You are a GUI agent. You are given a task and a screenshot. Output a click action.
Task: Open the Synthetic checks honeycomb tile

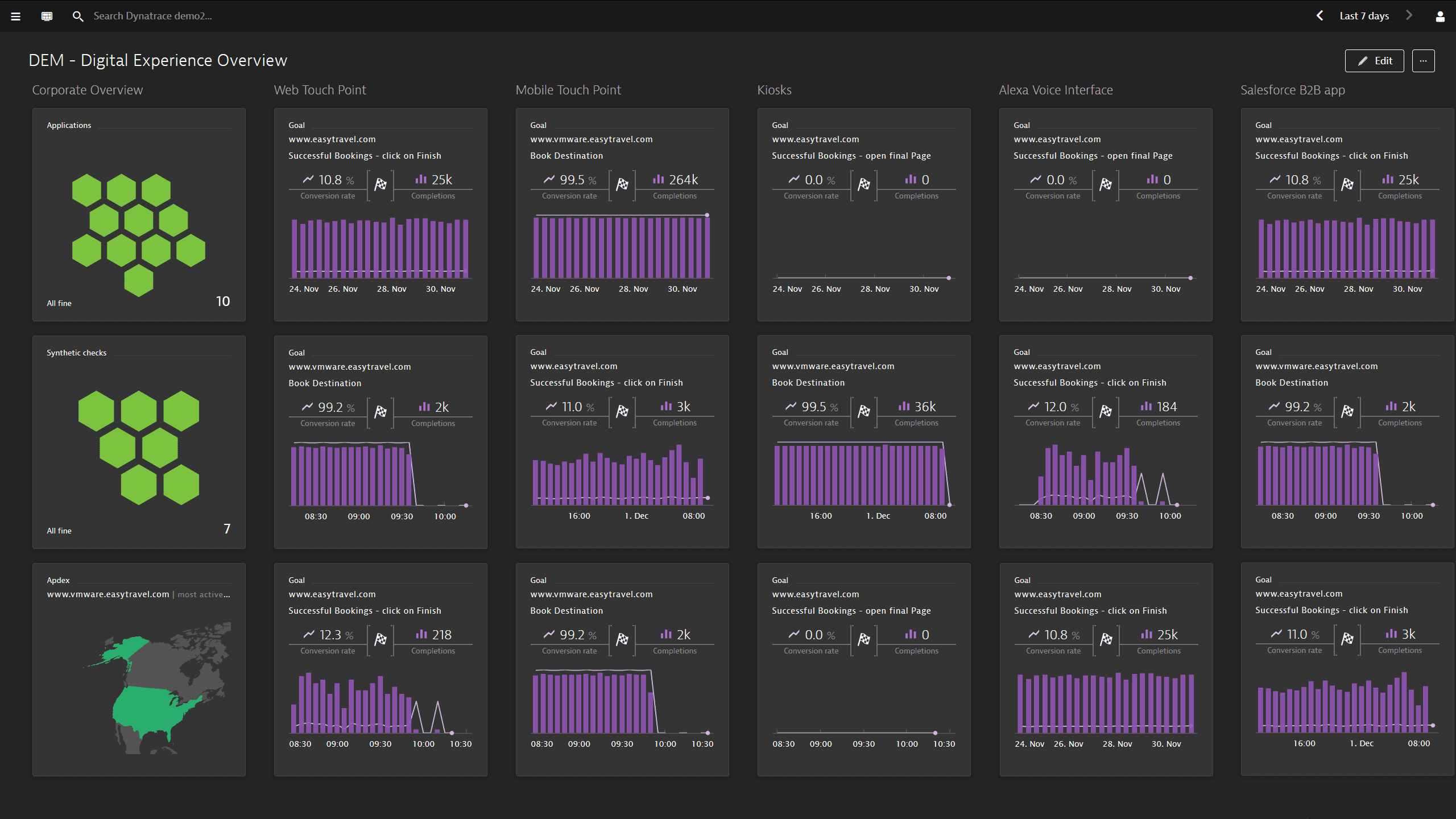139,442
